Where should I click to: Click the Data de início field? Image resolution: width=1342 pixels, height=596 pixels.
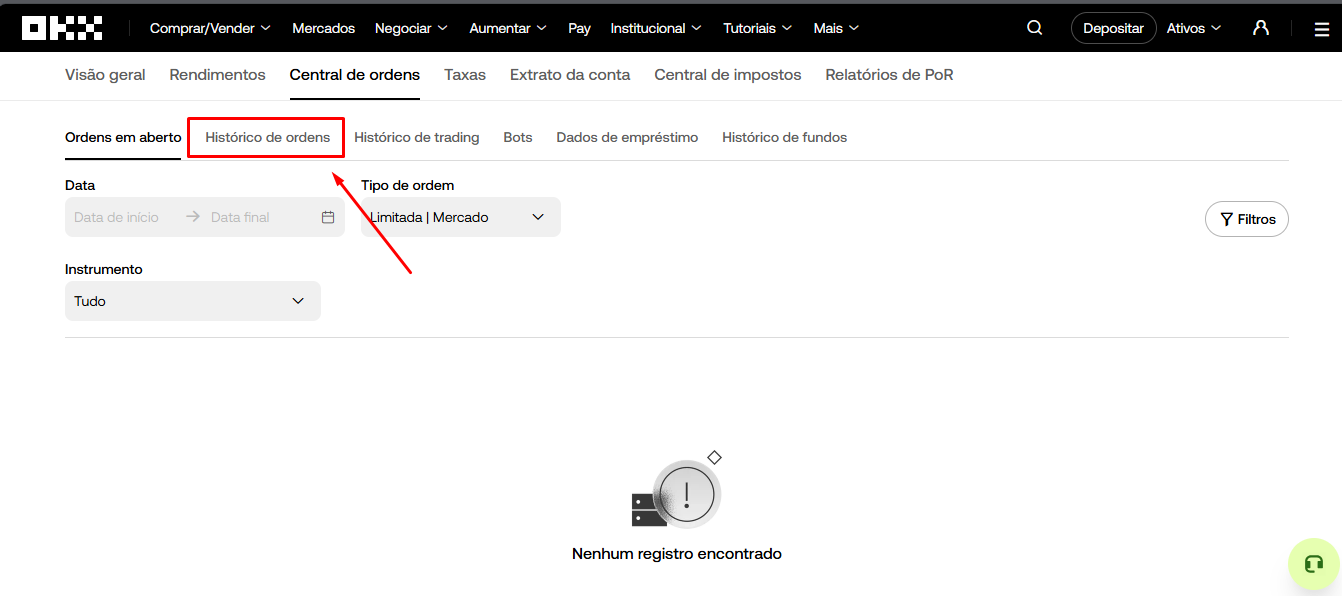point(117,217)
